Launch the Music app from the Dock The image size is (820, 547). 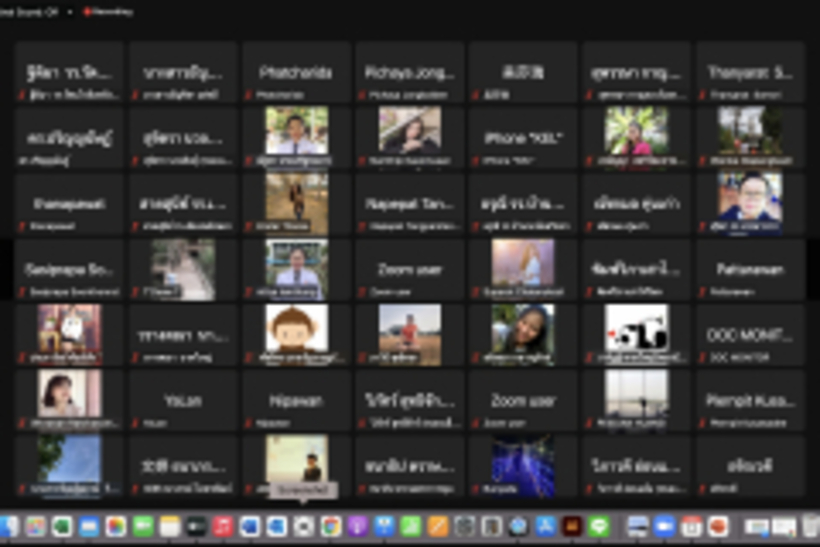point(223,526)
